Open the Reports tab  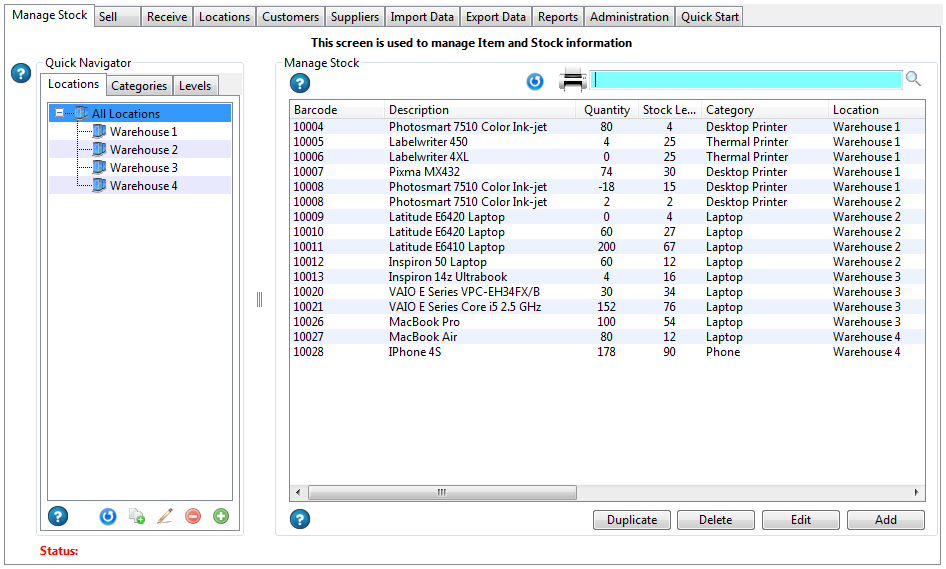pos(557,17)
